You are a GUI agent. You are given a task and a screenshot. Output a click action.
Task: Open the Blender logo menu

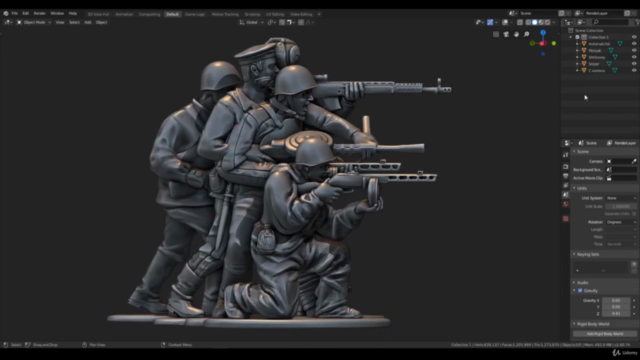click(x=6, y=13)
